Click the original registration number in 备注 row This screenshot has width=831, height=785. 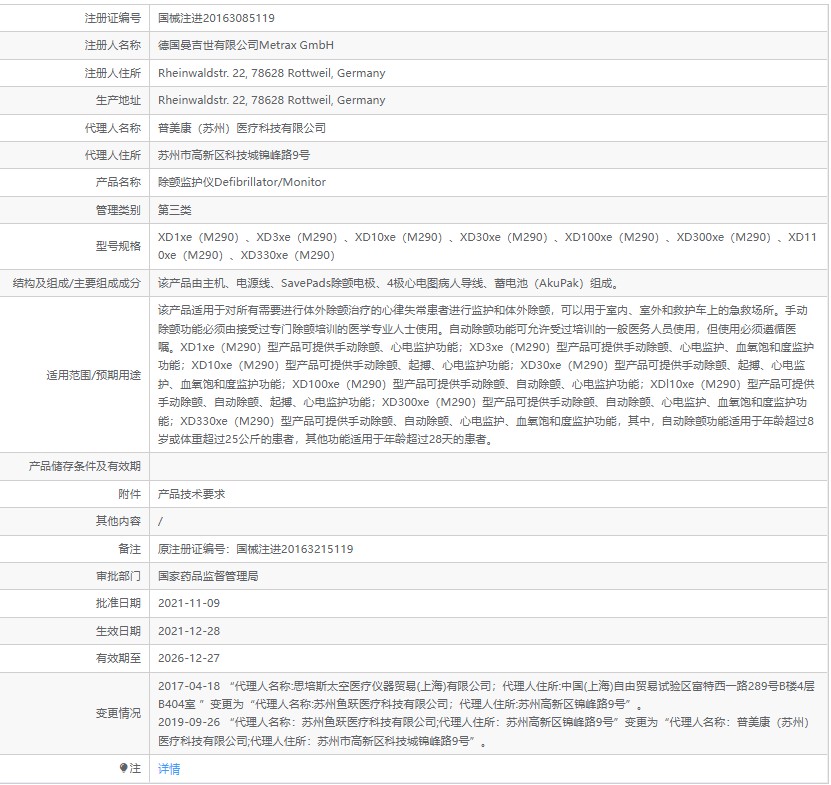coord(256,549)
